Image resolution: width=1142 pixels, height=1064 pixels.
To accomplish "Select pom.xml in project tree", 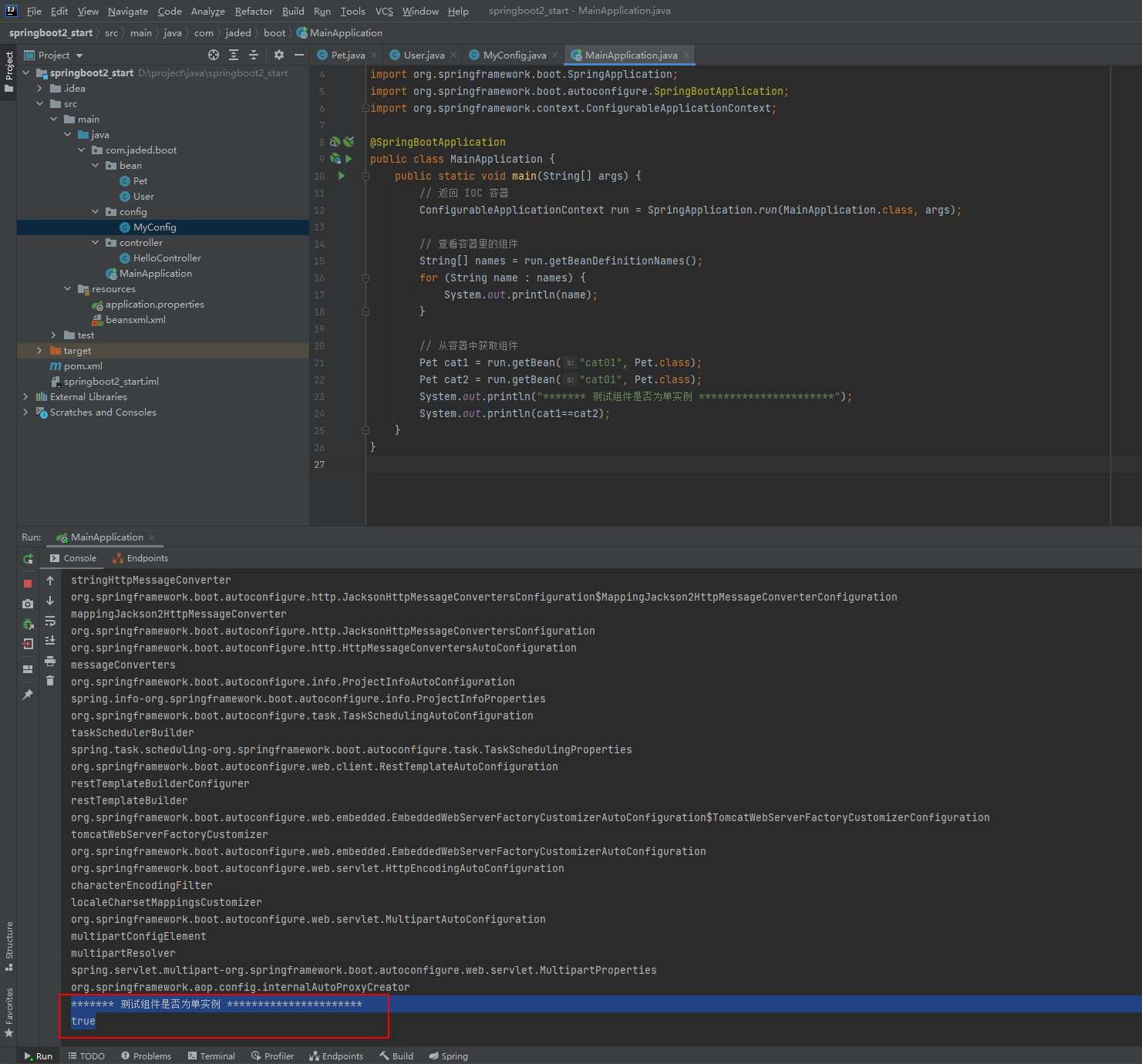I will click(x=83, y=366).
